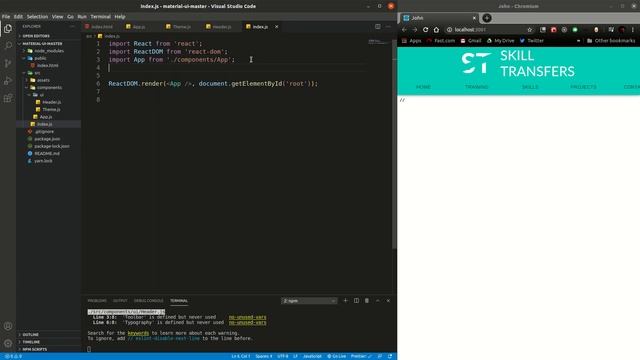Switch to the Problems panel tab
The width and height of the screenshot is (640, 360).
pyautogui.click(x=97, y=301)
